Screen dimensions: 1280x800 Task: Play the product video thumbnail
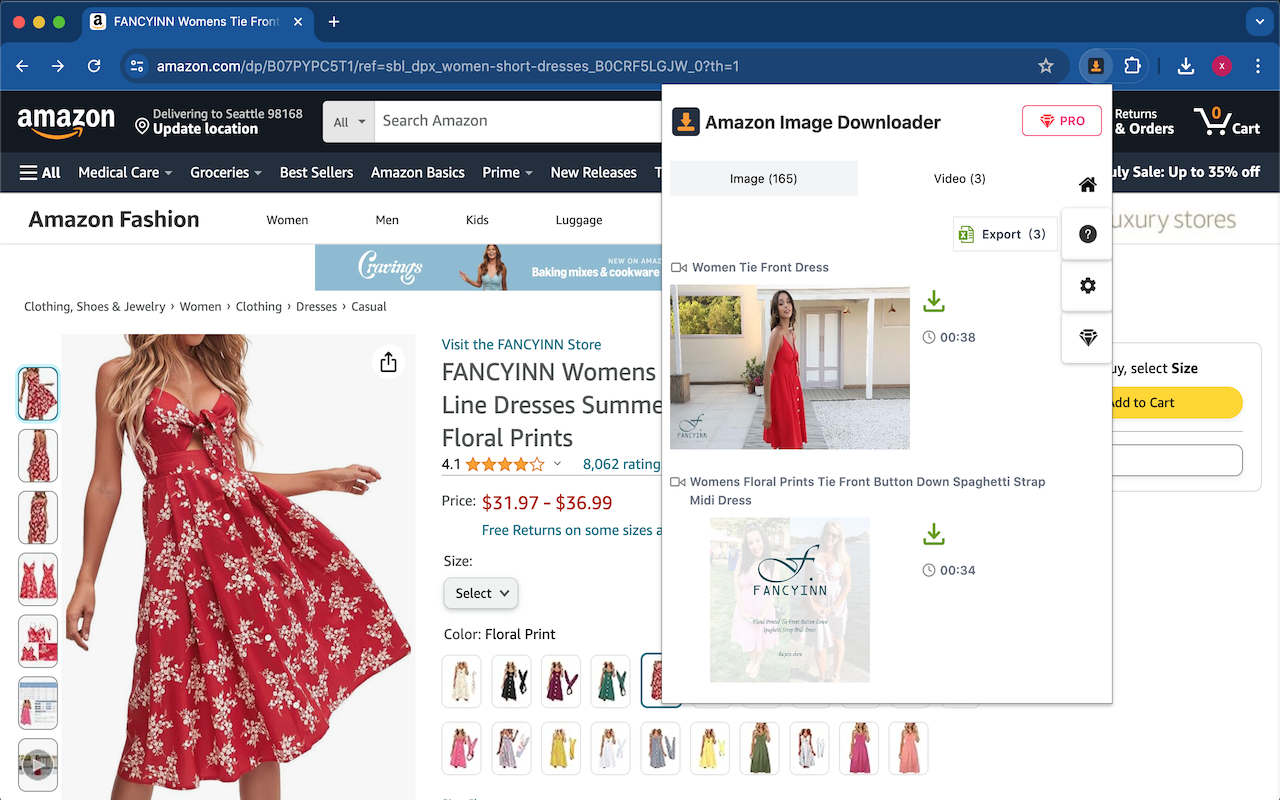tap(38, 764)
